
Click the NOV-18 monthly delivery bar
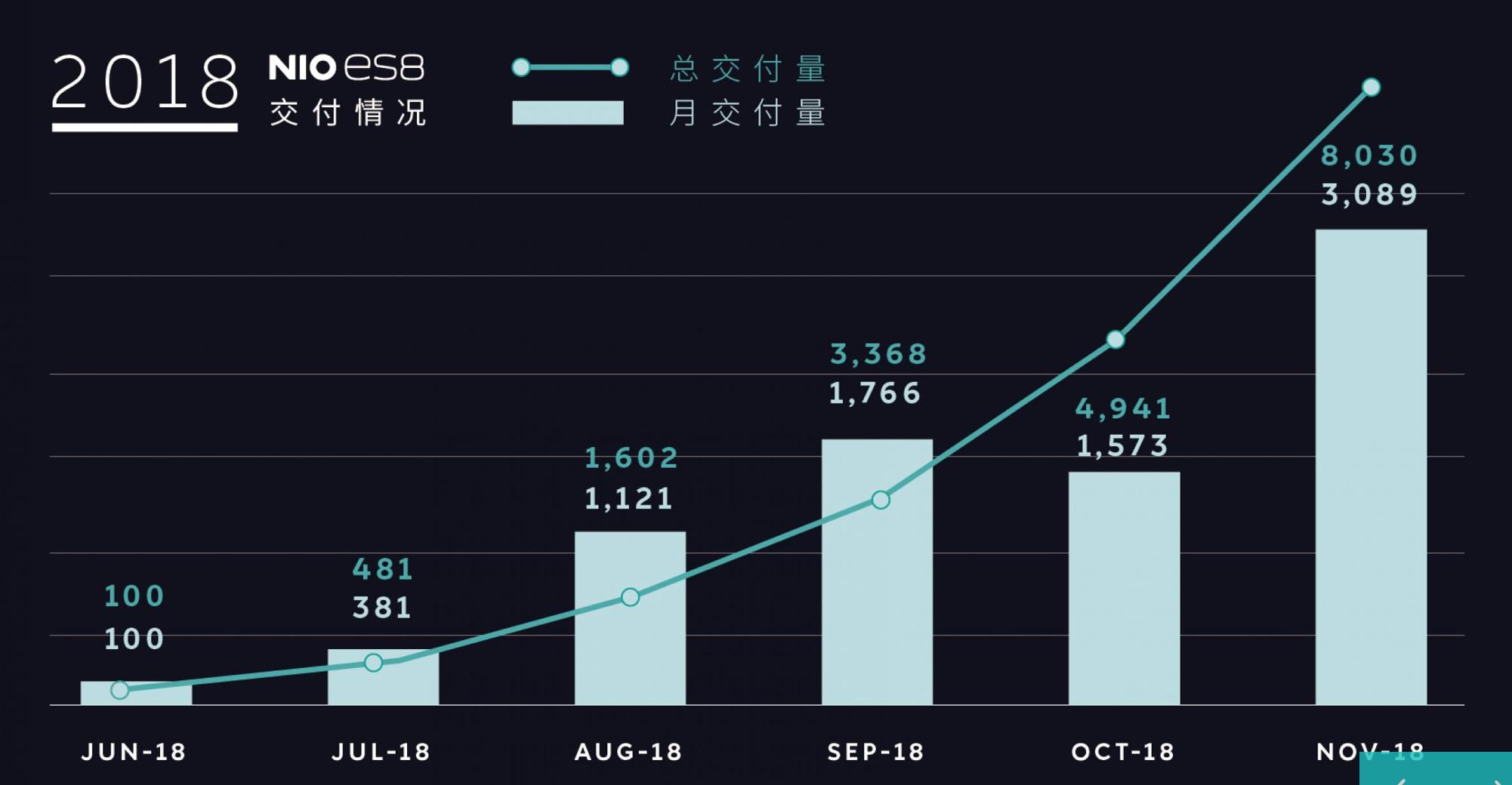pyautogui.click(x=1371, y=468)
